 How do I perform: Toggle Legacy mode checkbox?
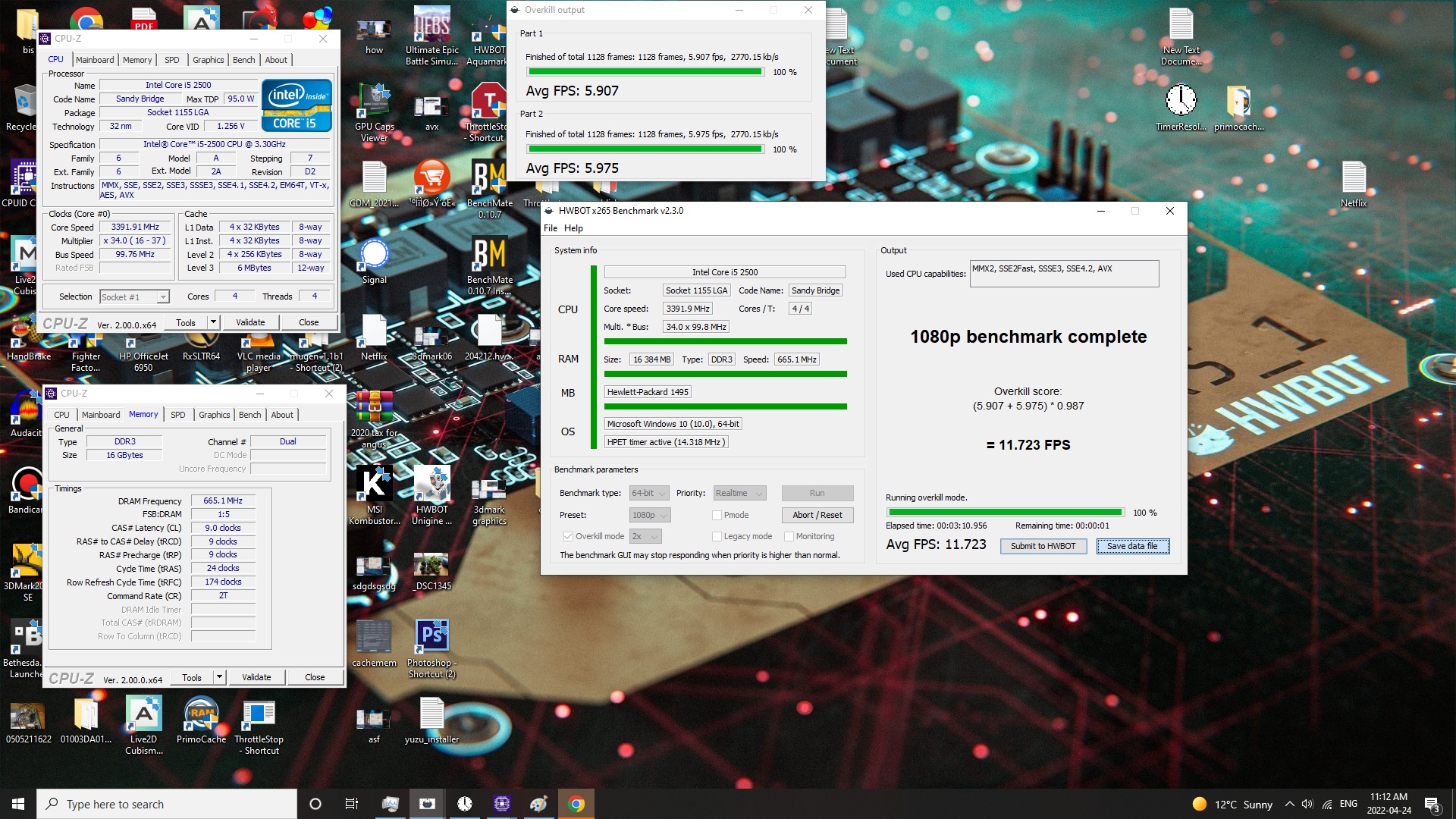(717, 536)
